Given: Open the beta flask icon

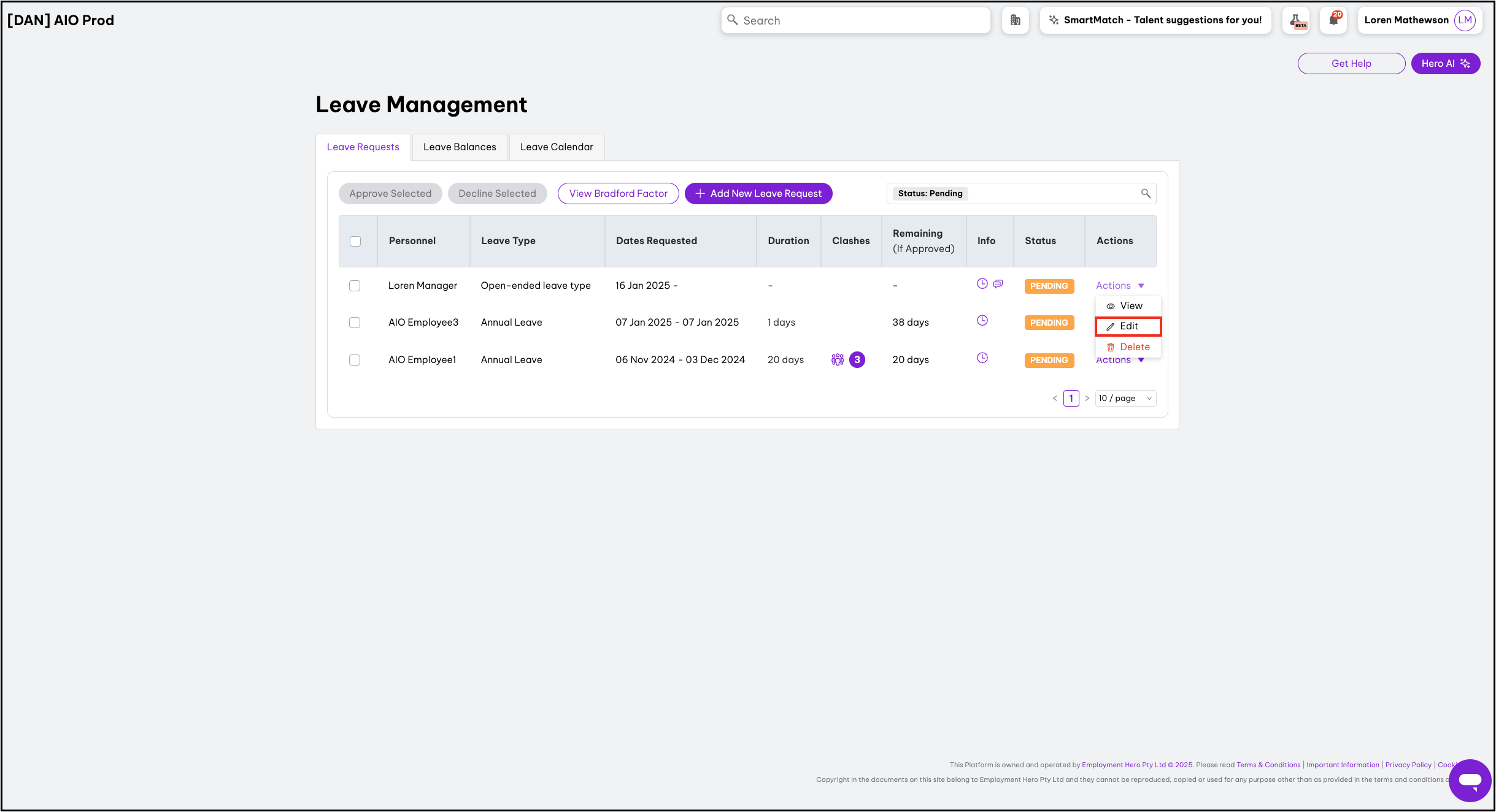Looking at the screenshot, I should click(x=1295, y=20).
